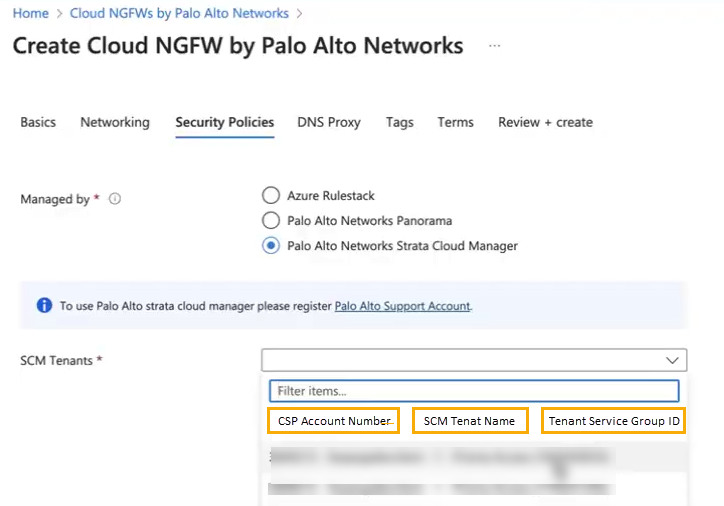Click the Filter items search field
724x506 pixels.
473,391
